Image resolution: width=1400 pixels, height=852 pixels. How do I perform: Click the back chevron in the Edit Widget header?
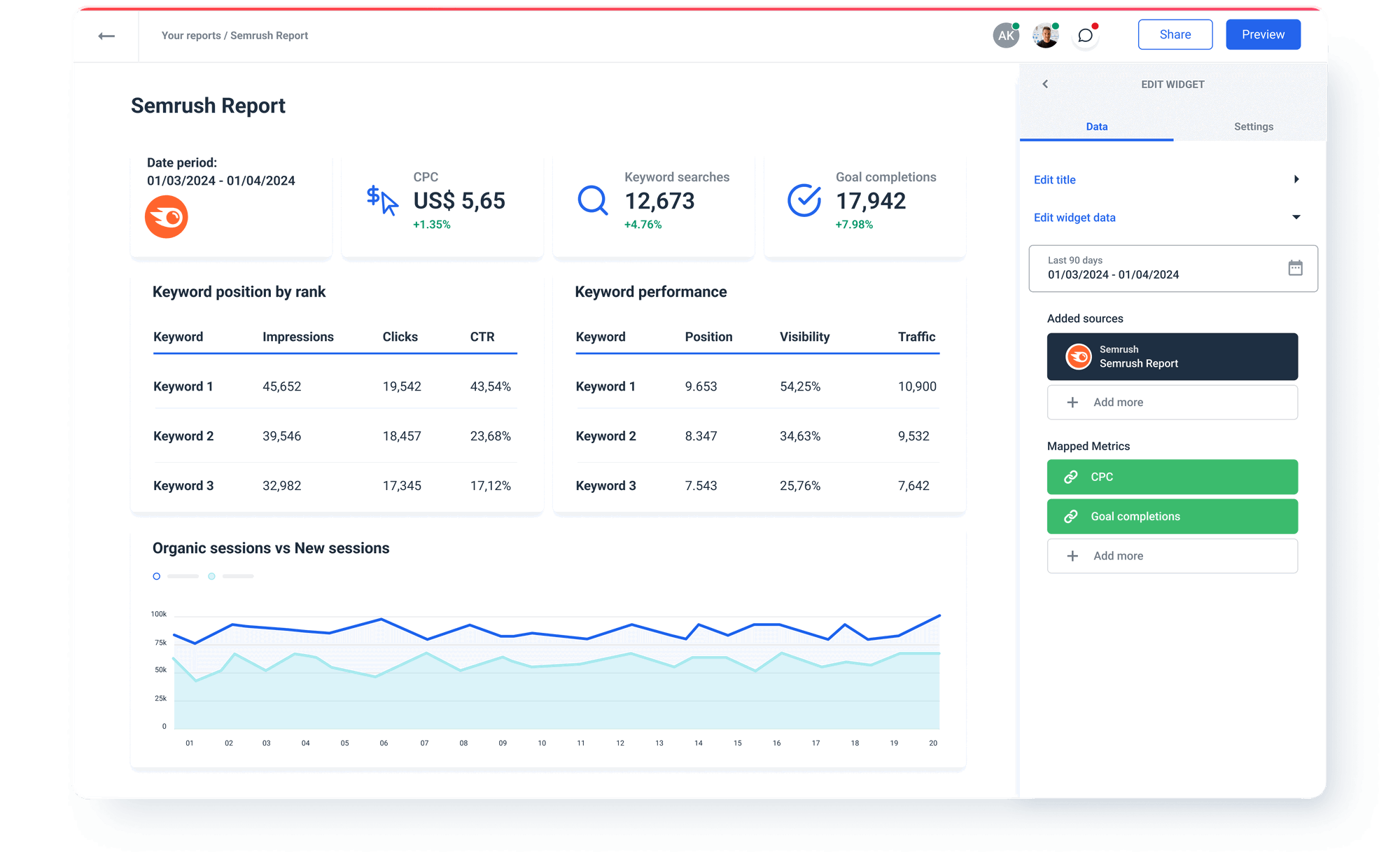click(1045, 83)
